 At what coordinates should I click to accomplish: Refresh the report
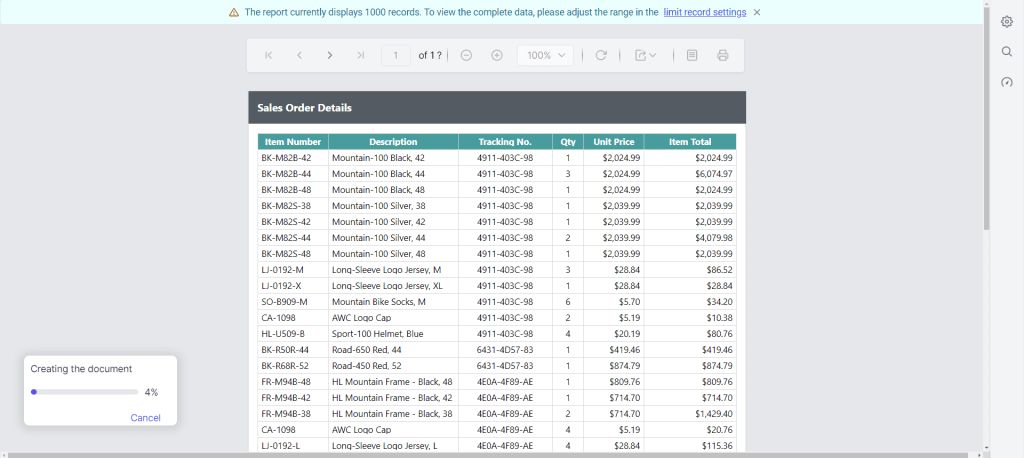tap(601, 56)
